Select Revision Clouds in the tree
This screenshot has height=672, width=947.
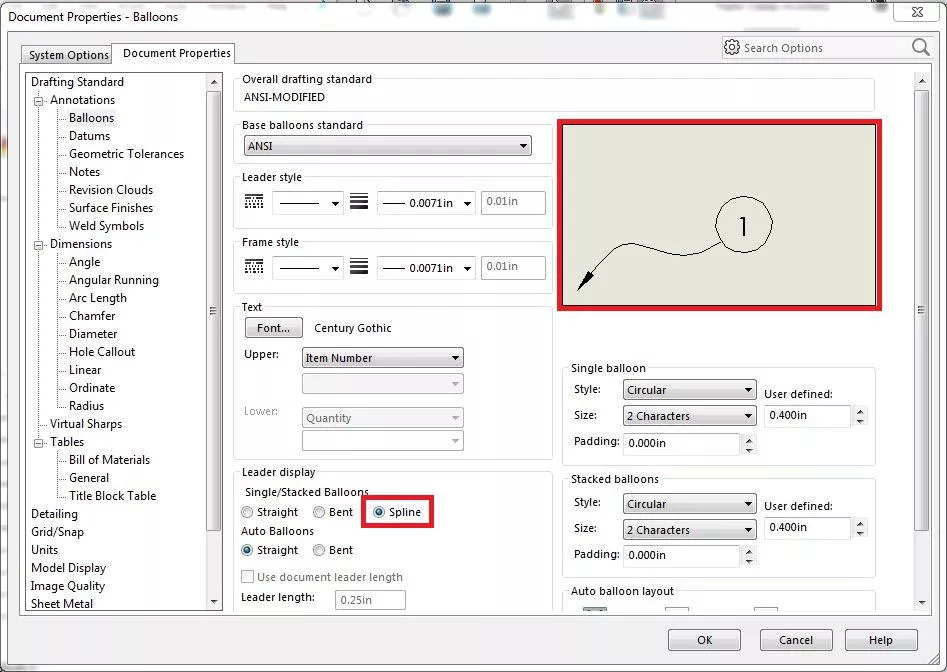coord(111,190)
